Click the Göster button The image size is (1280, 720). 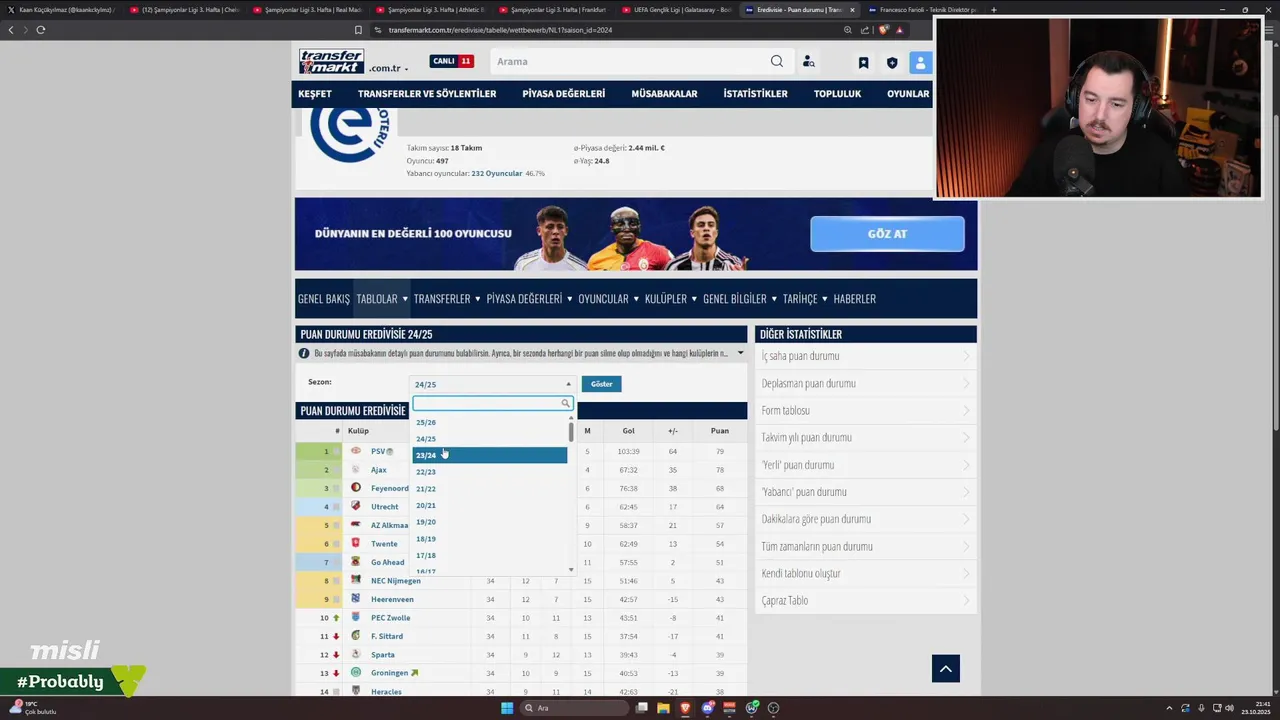[x=601, y=384]
